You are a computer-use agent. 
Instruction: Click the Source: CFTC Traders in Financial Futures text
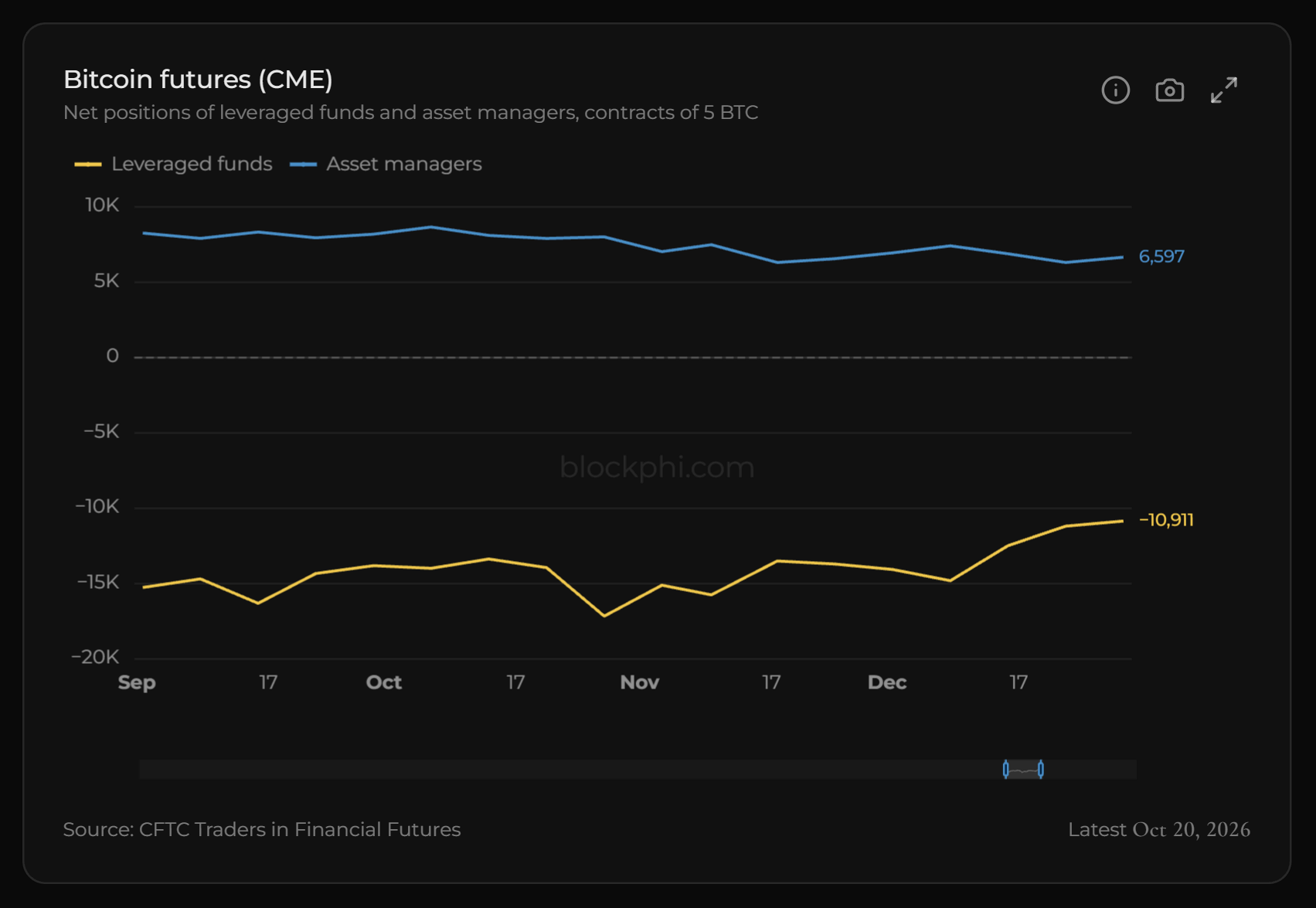pos(262,830)
